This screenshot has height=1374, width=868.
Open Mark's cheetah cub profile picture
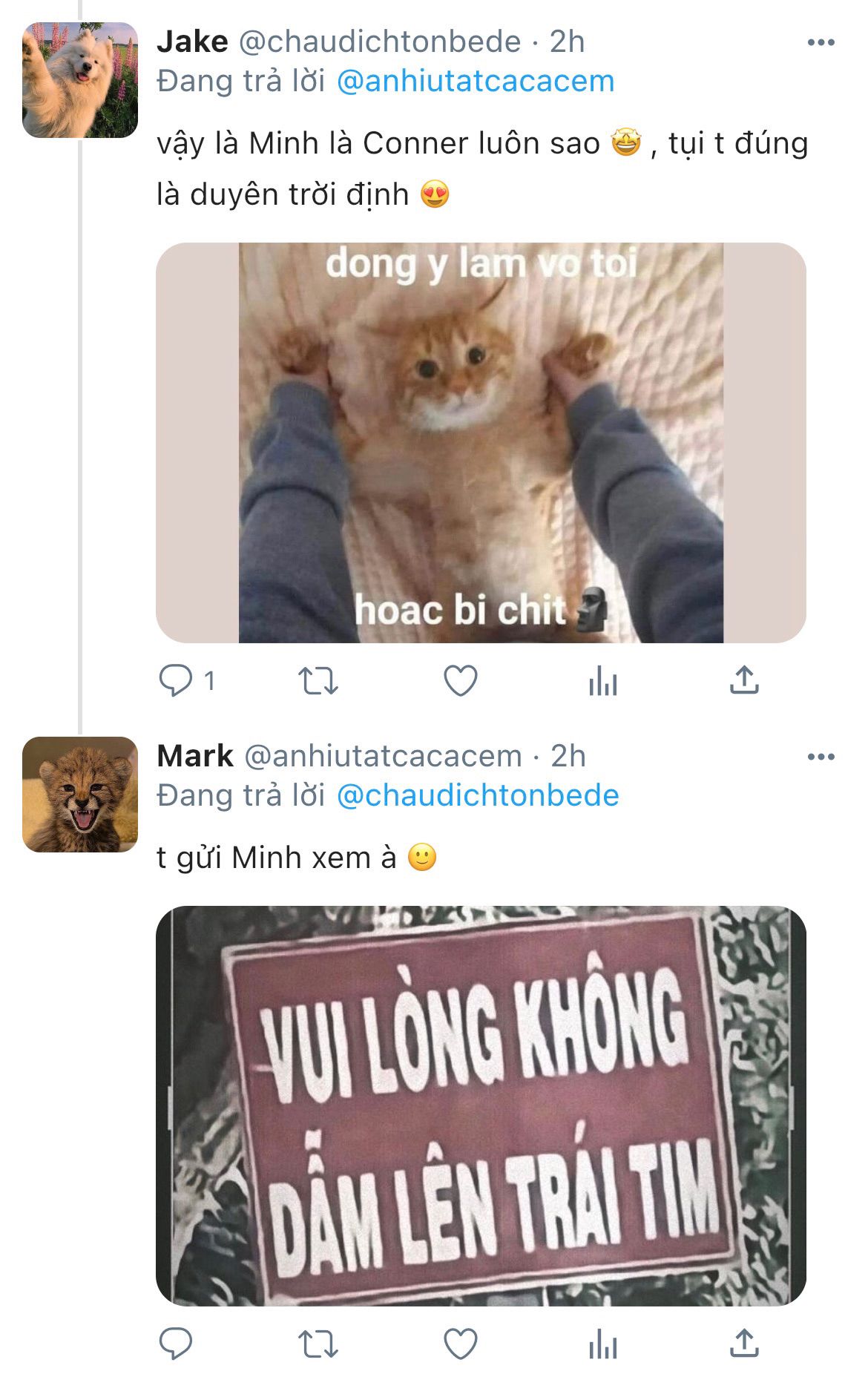pos(80,794)
